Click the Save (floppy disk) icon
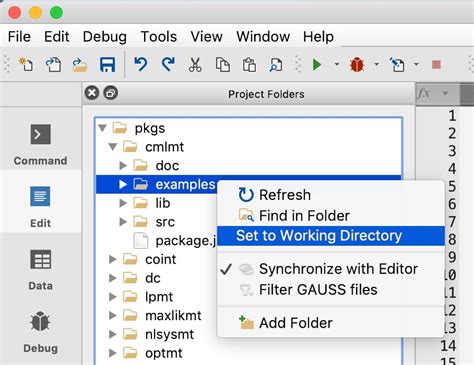Image resolution: width=474 pixels, height=365 pixels. coord(107,64)
